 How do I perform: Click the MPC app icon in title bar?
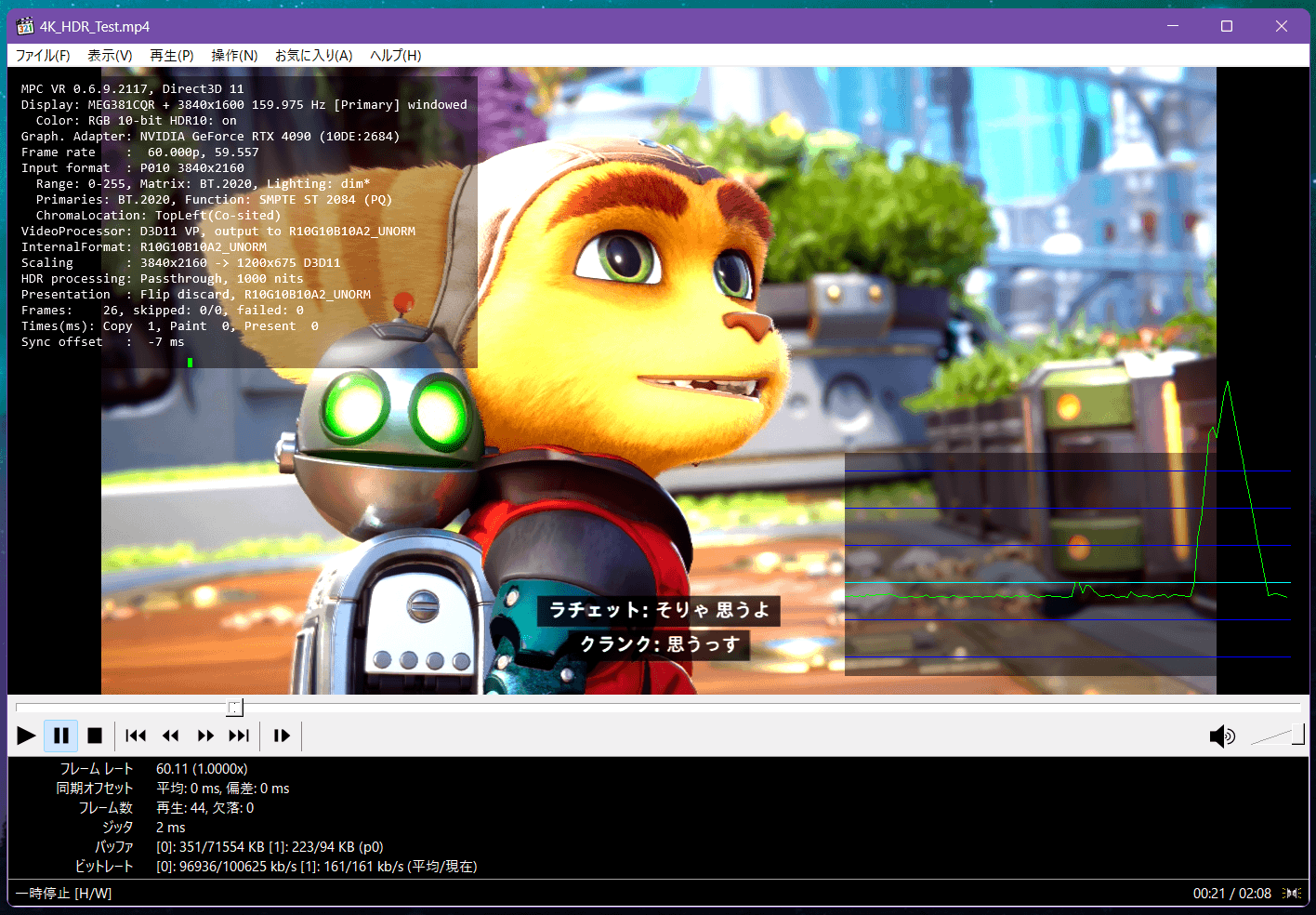25,26
